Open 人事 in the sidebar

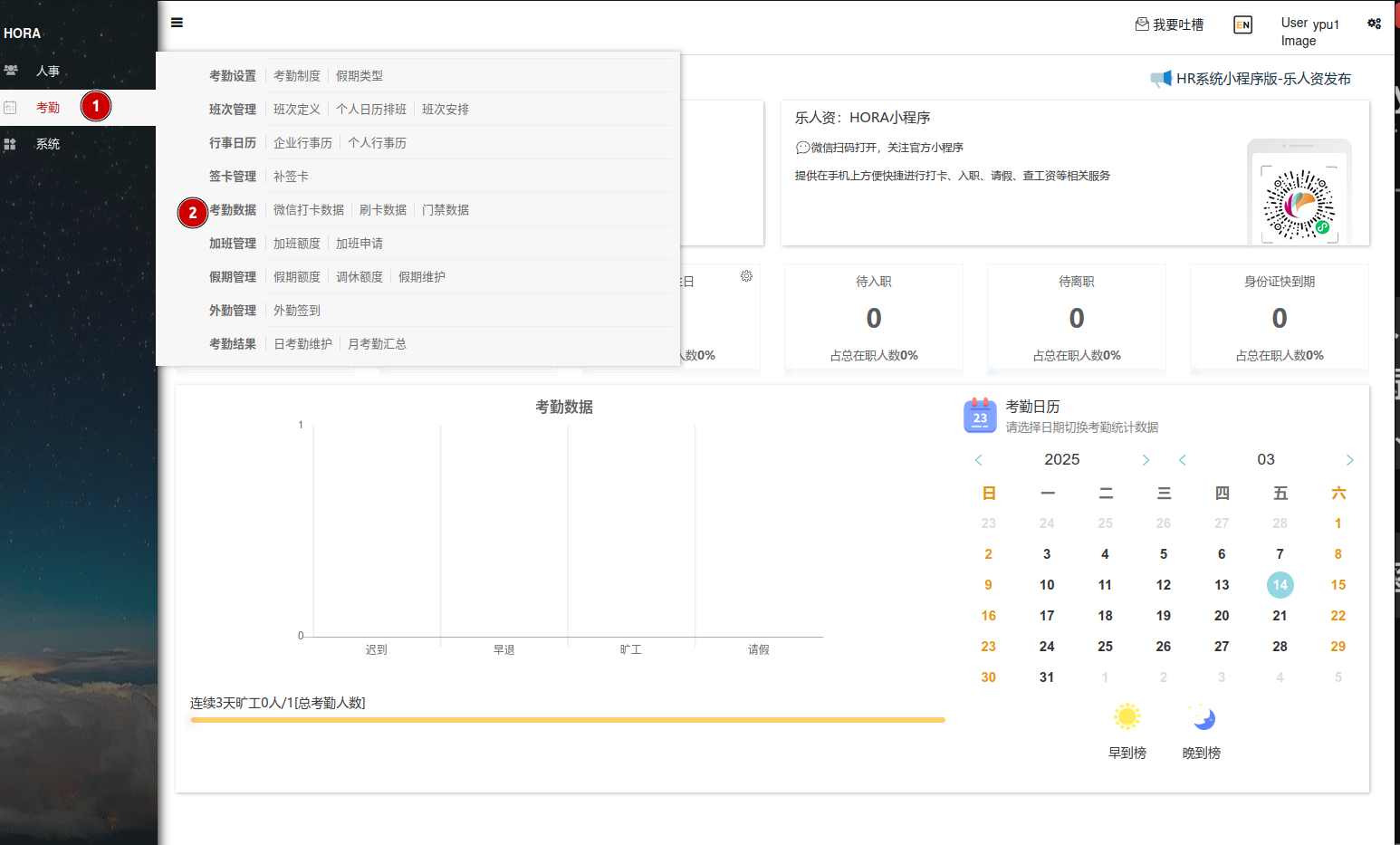pyautogui.click(x=48, y=71)
